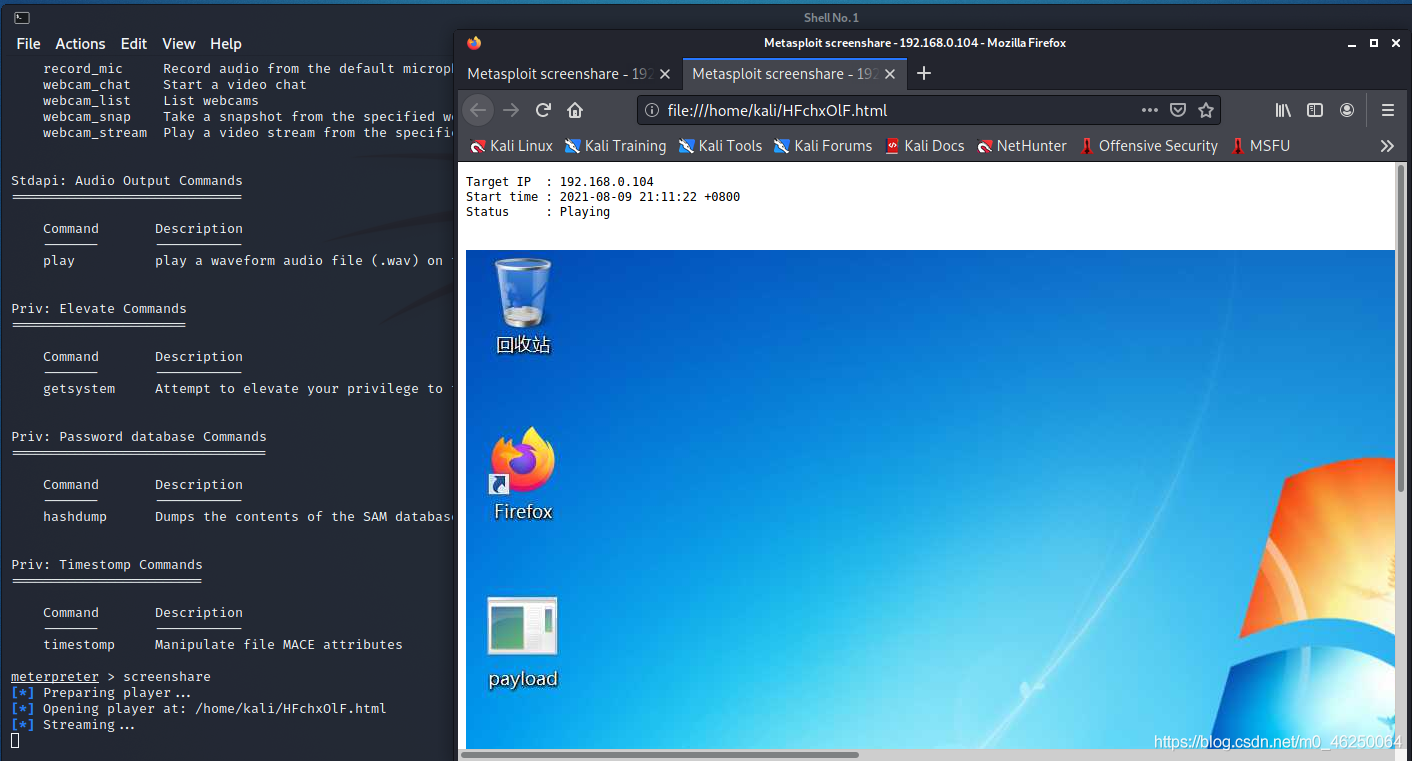
Task: Click the 'Status : Playing' text
Action: point(538,212)
